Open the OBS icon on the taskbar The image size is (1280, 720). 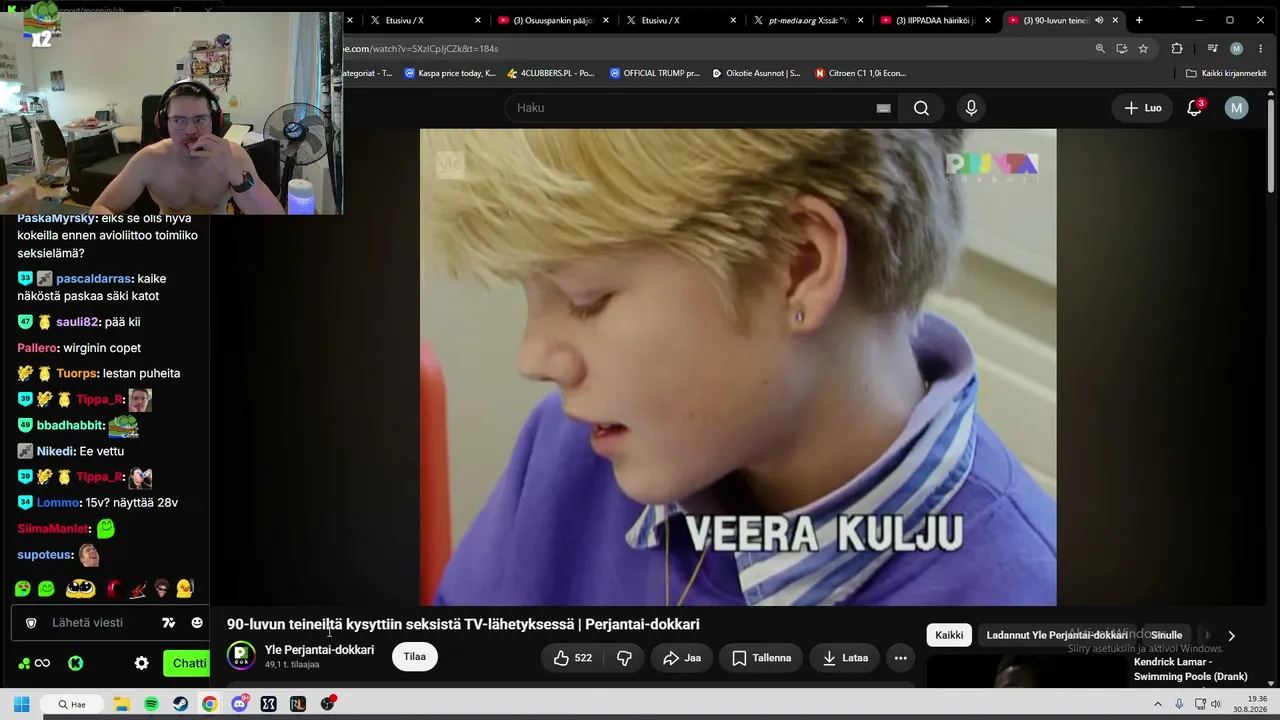[x=327, y=704]
